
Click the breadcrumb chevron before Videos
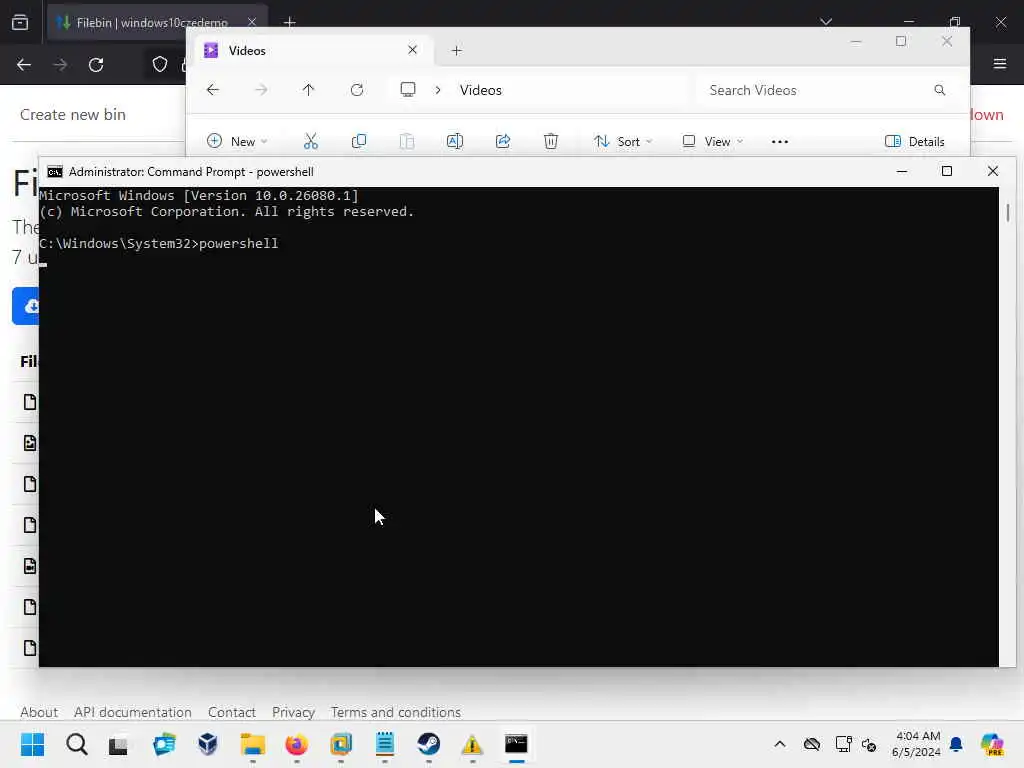click(438, 90)
